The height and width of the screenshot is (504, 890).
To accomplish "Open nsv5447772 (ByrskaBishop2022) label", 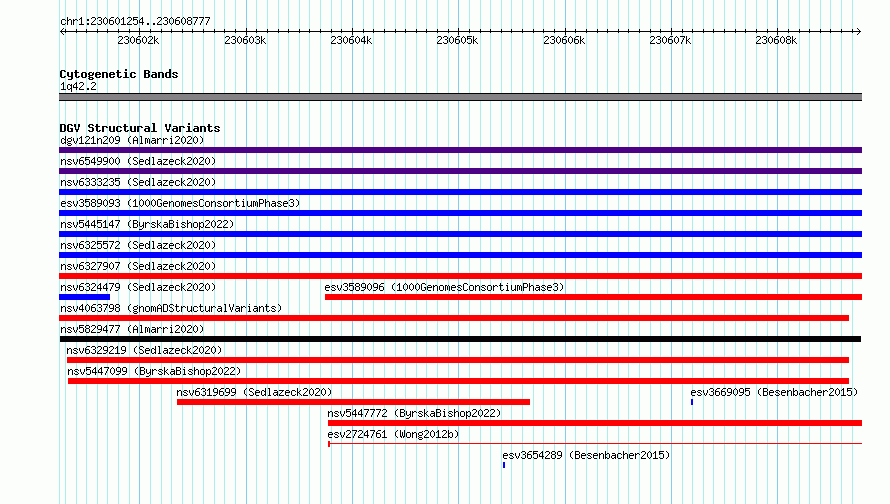I will click(x=414, y=413).
